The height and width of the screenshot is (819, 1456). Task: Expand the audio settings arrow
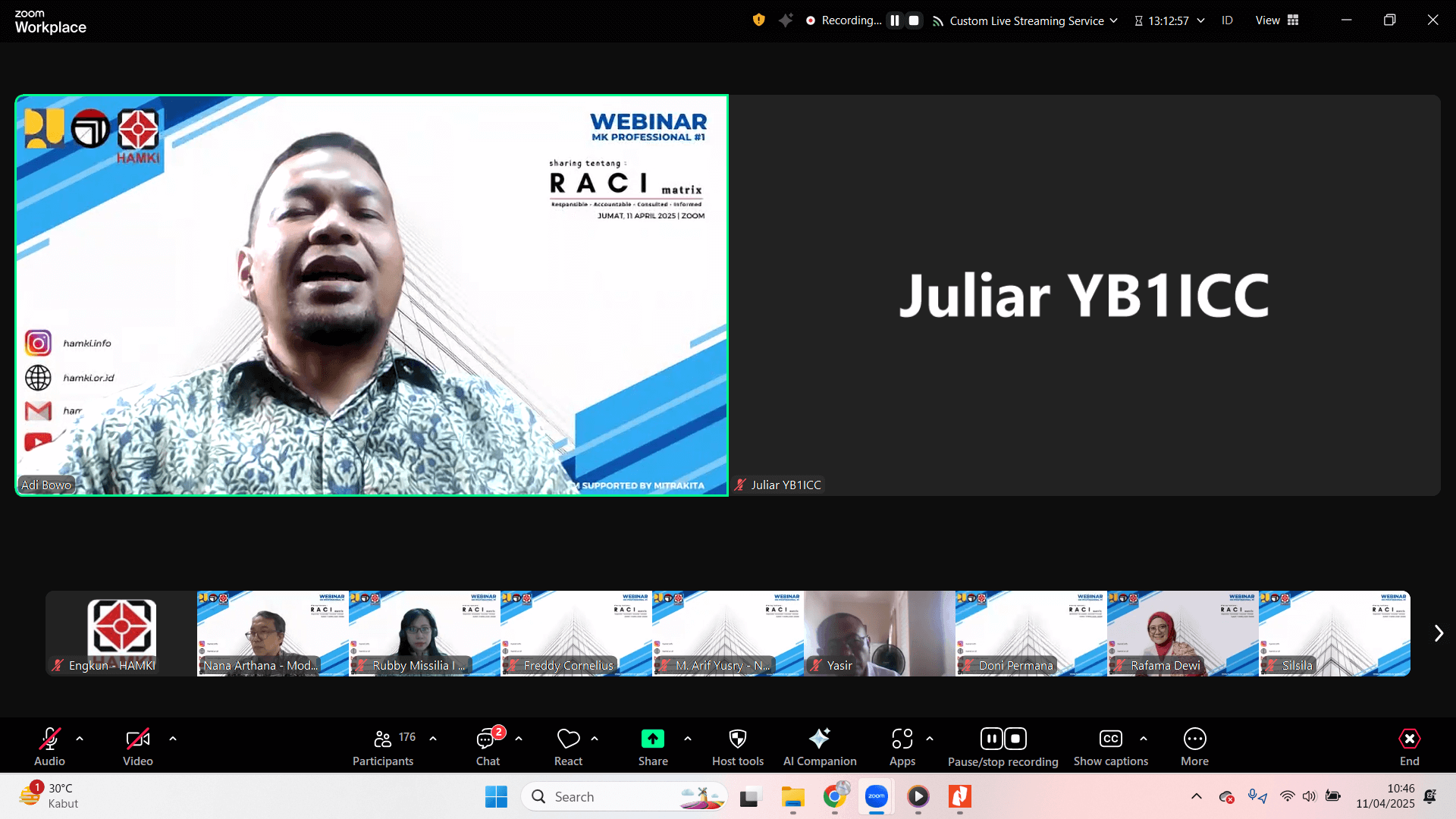pos(80,739)
